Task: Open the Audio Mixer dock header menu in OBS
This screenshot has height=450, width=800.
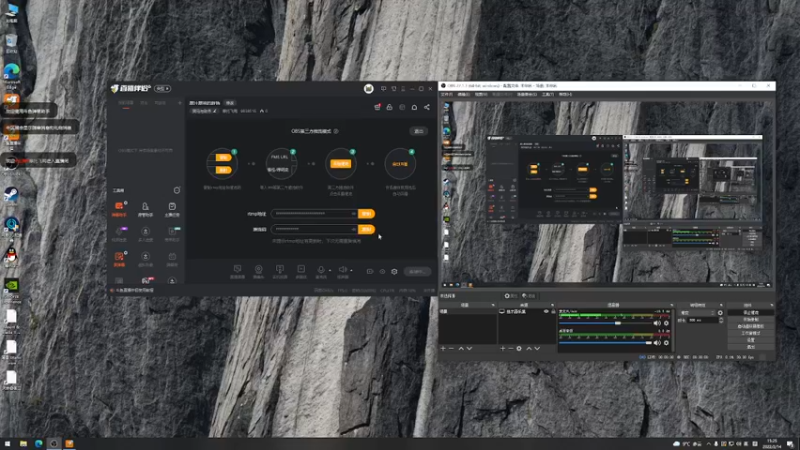Action: click(671, 305)
